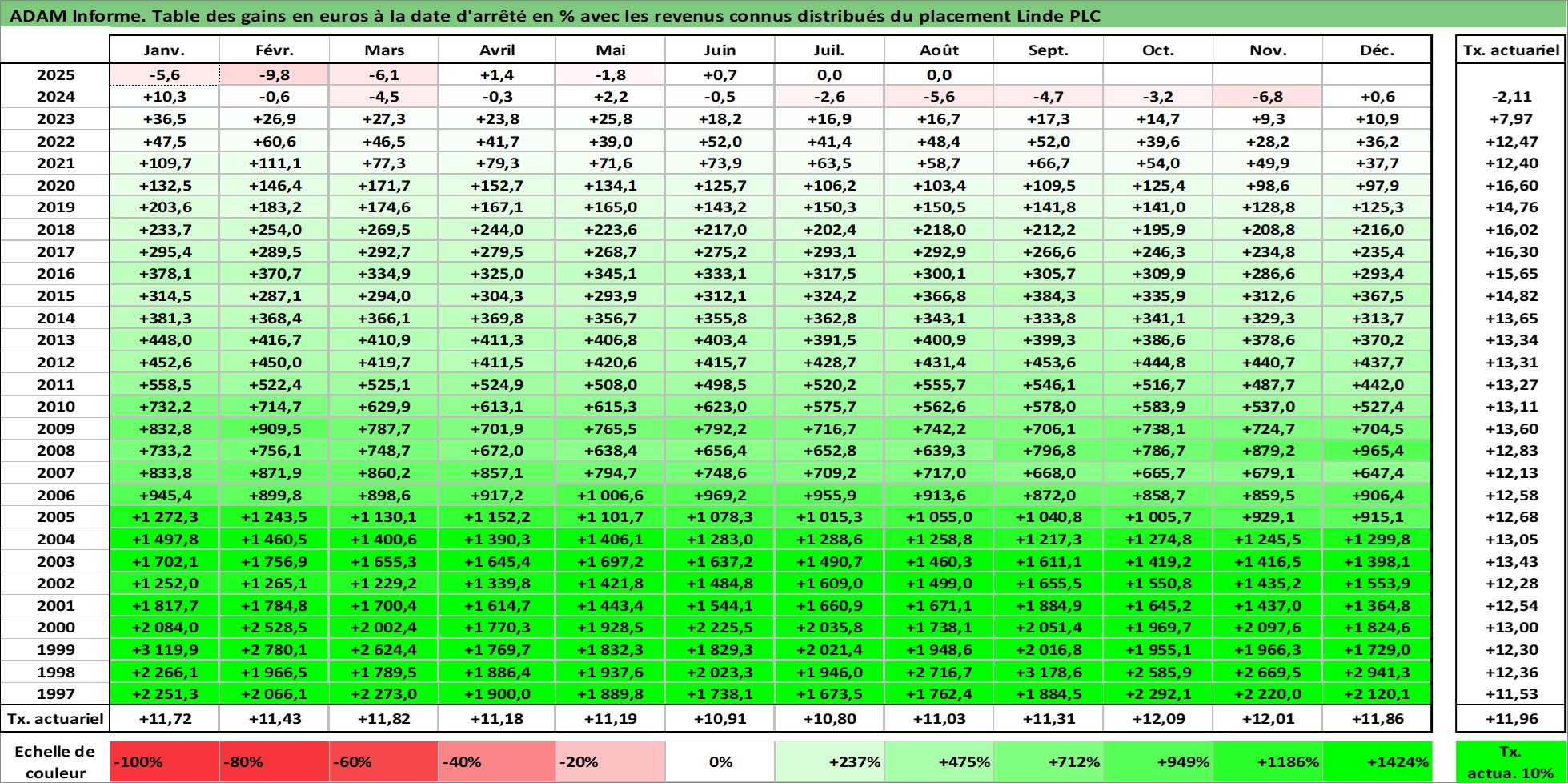Click the Tx. actua. 10% green box
1568x783 pixels.
click(1510, 761)
